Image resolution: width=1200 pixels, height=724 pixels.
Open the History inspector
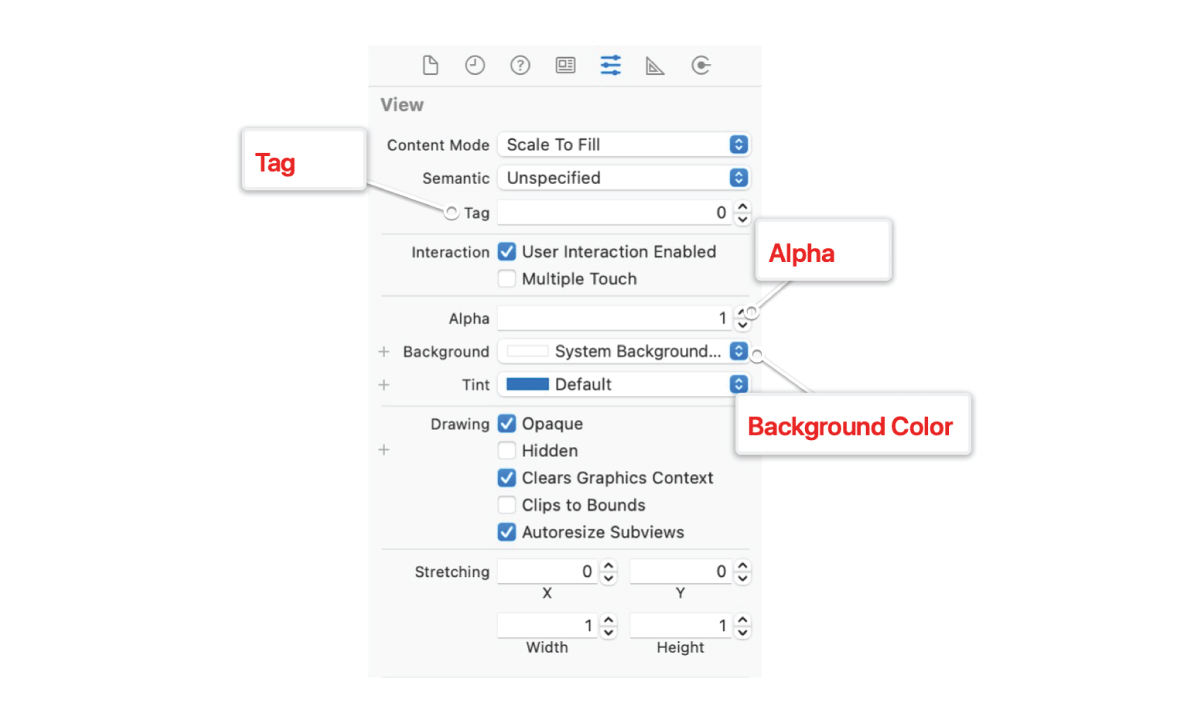474,65
